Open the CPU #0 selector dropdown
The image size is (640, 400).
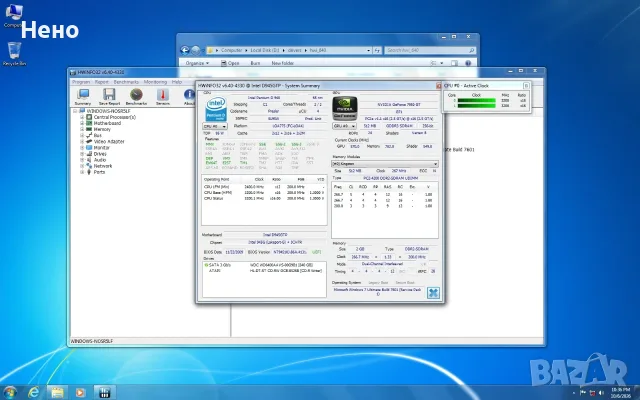pos(215,127)
